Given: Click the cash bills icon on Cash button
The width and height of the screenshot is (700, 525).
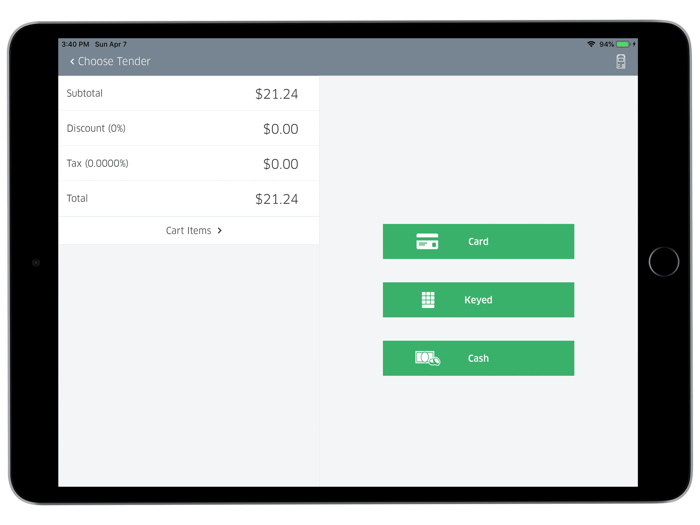Looking at the screenshot, I should pyautogui.click(x=427, y=358).
